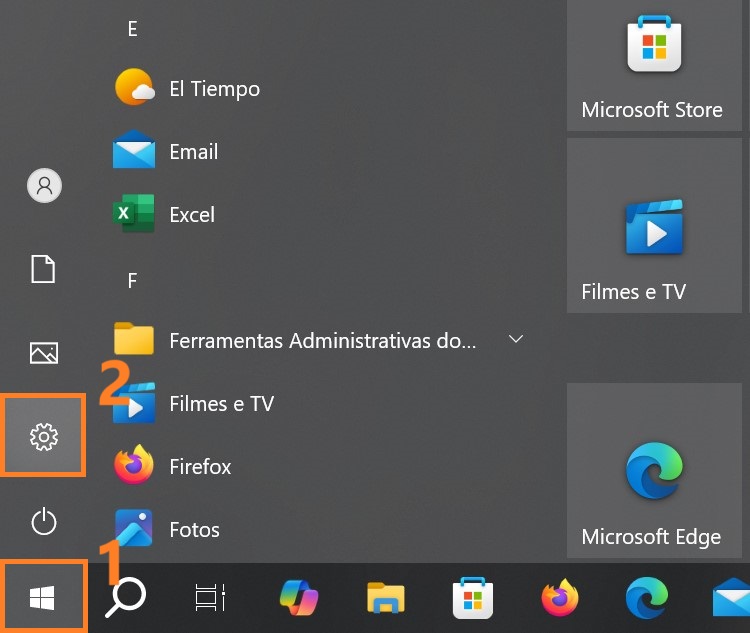Open Mail from the taskbar
Image resolution: width=750 pixels, height=633 pixels.
731,598
